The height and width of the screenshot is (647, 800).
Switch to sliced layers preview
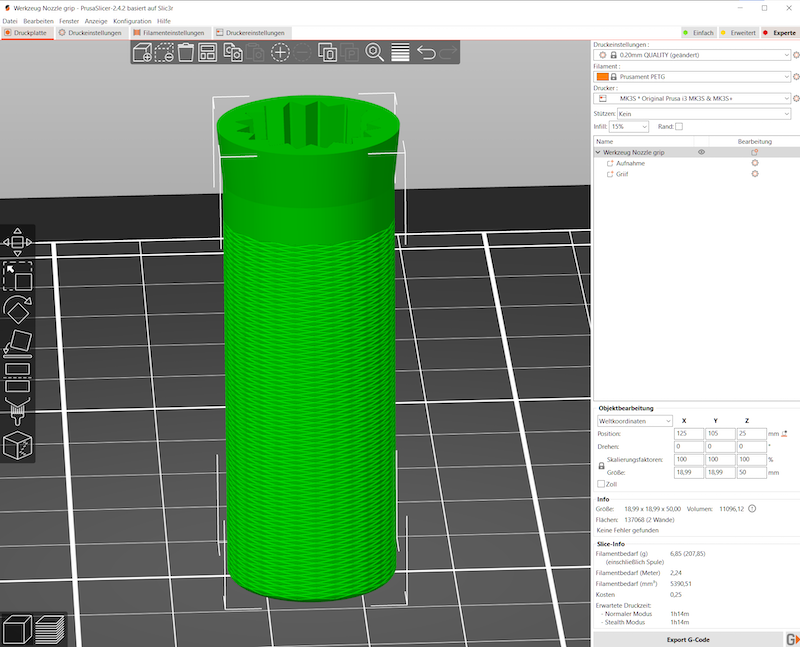pos(49,630)
